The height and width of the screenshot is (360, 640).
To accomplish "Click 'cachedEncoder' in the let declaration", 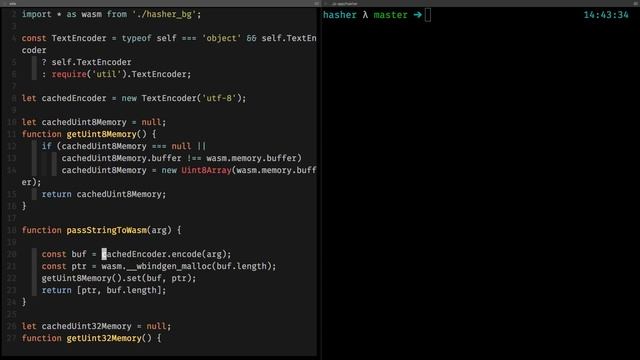I will click(x=74, y=98).
